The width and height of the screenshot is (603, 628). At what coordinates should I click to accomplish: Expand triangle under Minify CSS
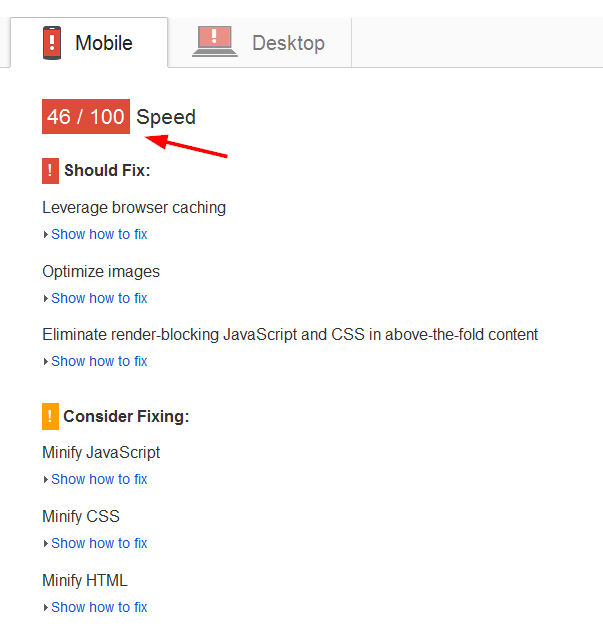click(46, 544)
